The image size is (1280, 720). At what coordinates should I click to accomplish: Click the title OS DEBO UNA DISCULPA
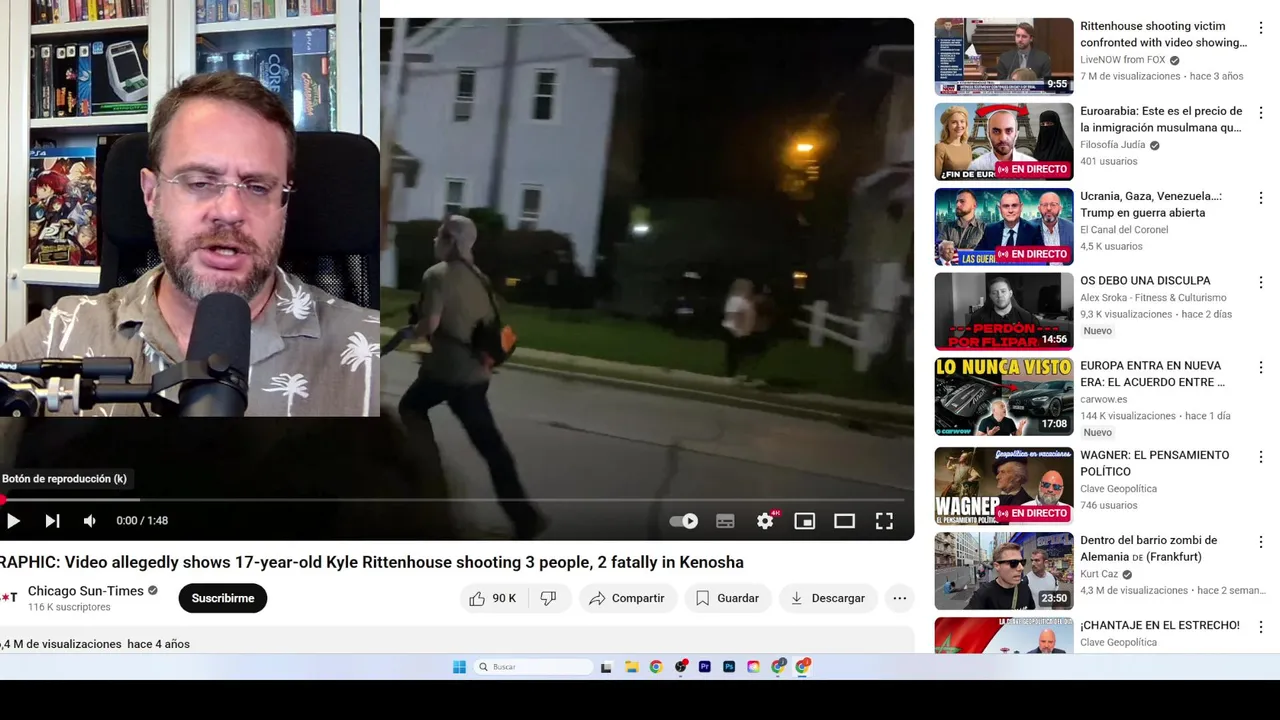coord(1145,281)
